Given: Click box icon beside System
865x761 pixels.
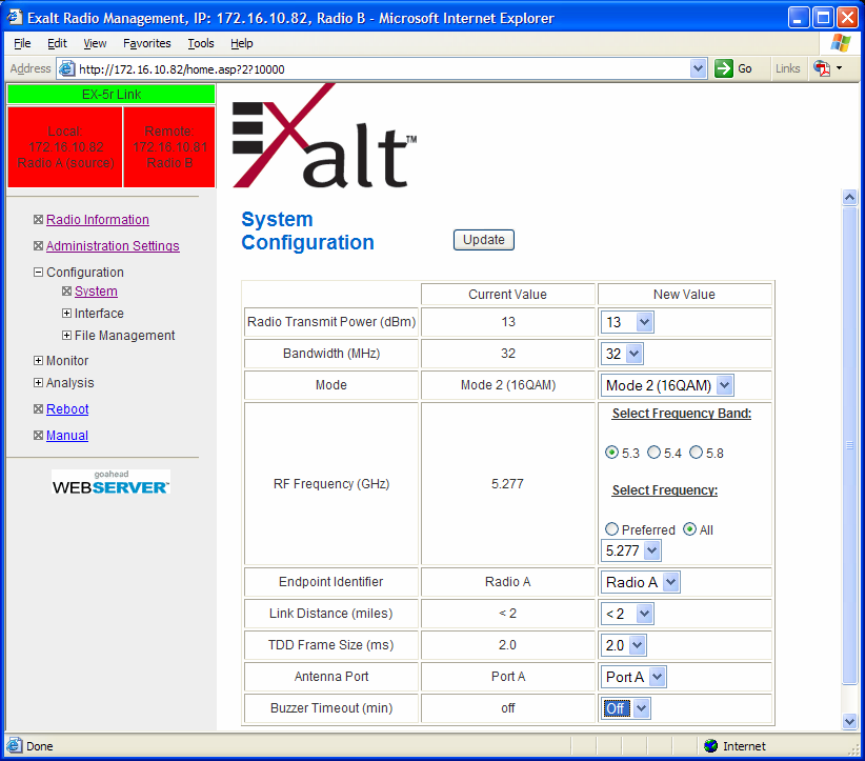Looking at the screenshot, I should click(x=67, y=291).
